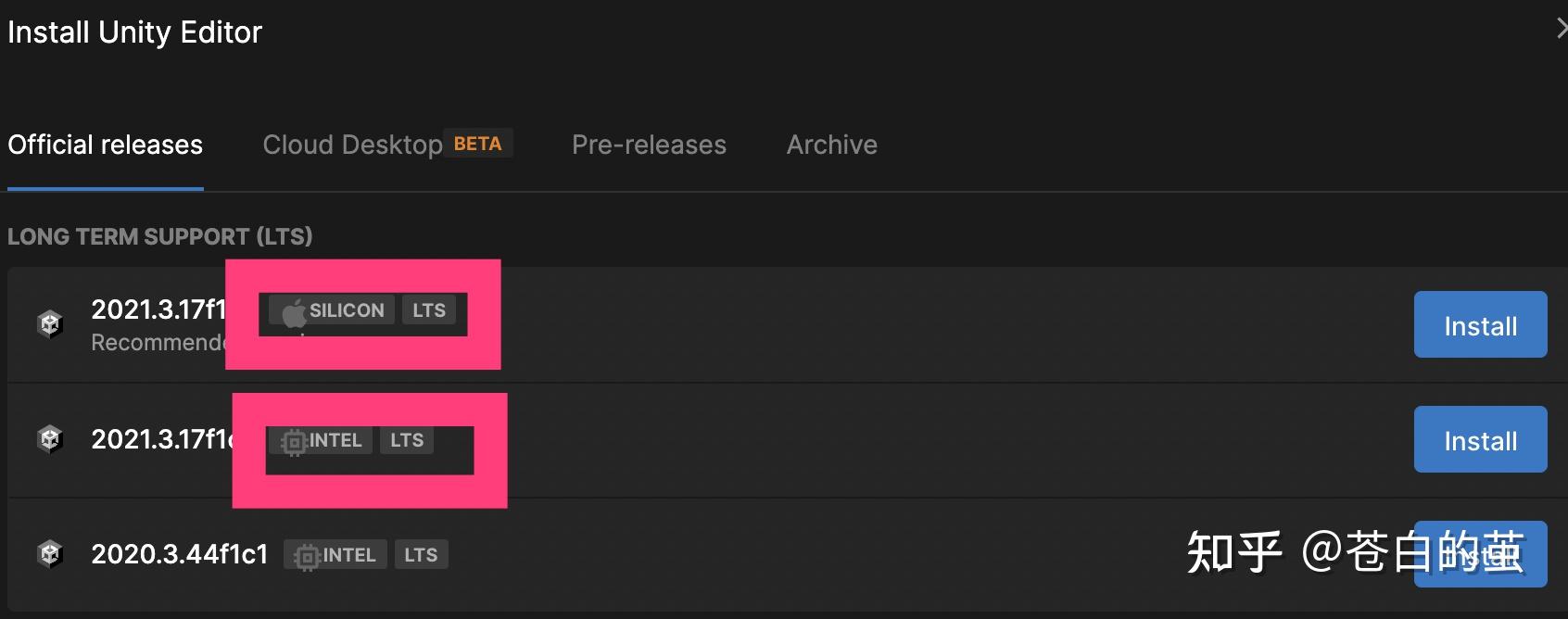Image resolution: width=1568 pixels, height=619 pixels.
Task: Switch to the Pre-releases tab
Action: point(649,145)
